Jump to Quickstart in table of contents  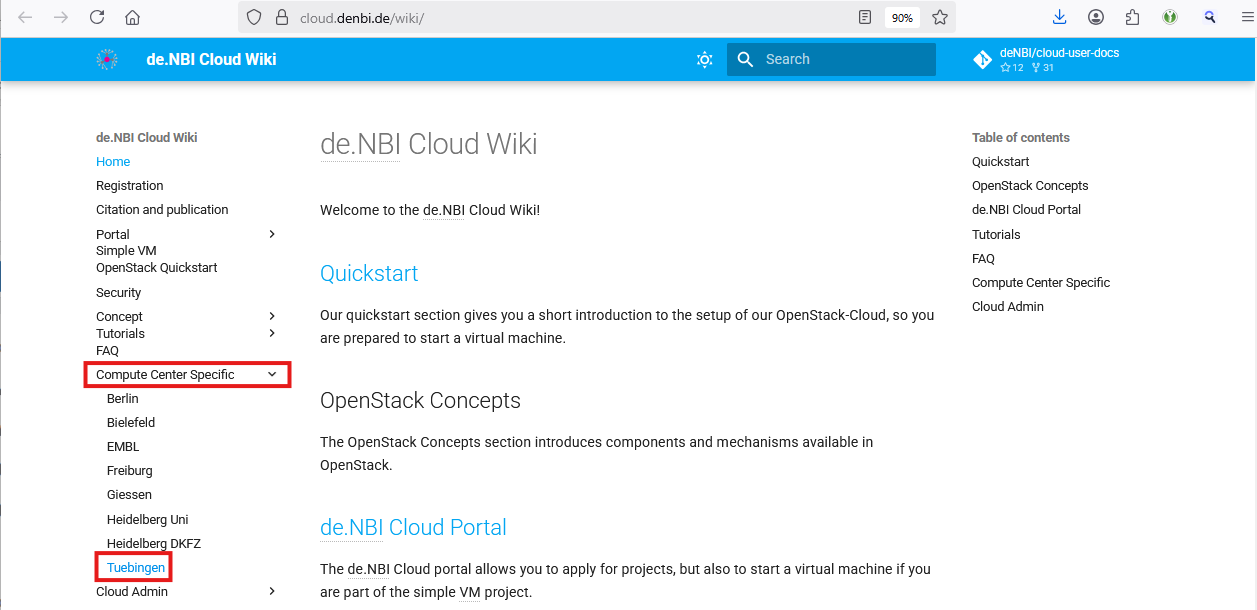pyautogui.click(x=1000, y=162)
